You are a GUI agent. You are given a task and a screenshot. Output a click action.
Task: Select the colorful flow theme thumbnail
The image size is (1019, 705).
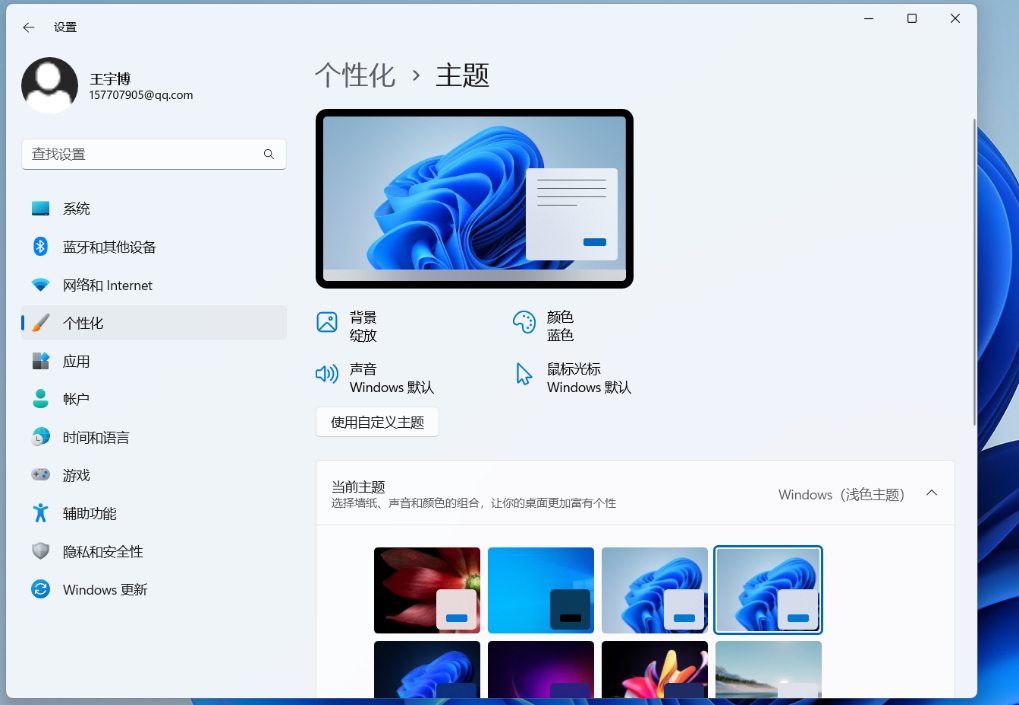point(654,669)
